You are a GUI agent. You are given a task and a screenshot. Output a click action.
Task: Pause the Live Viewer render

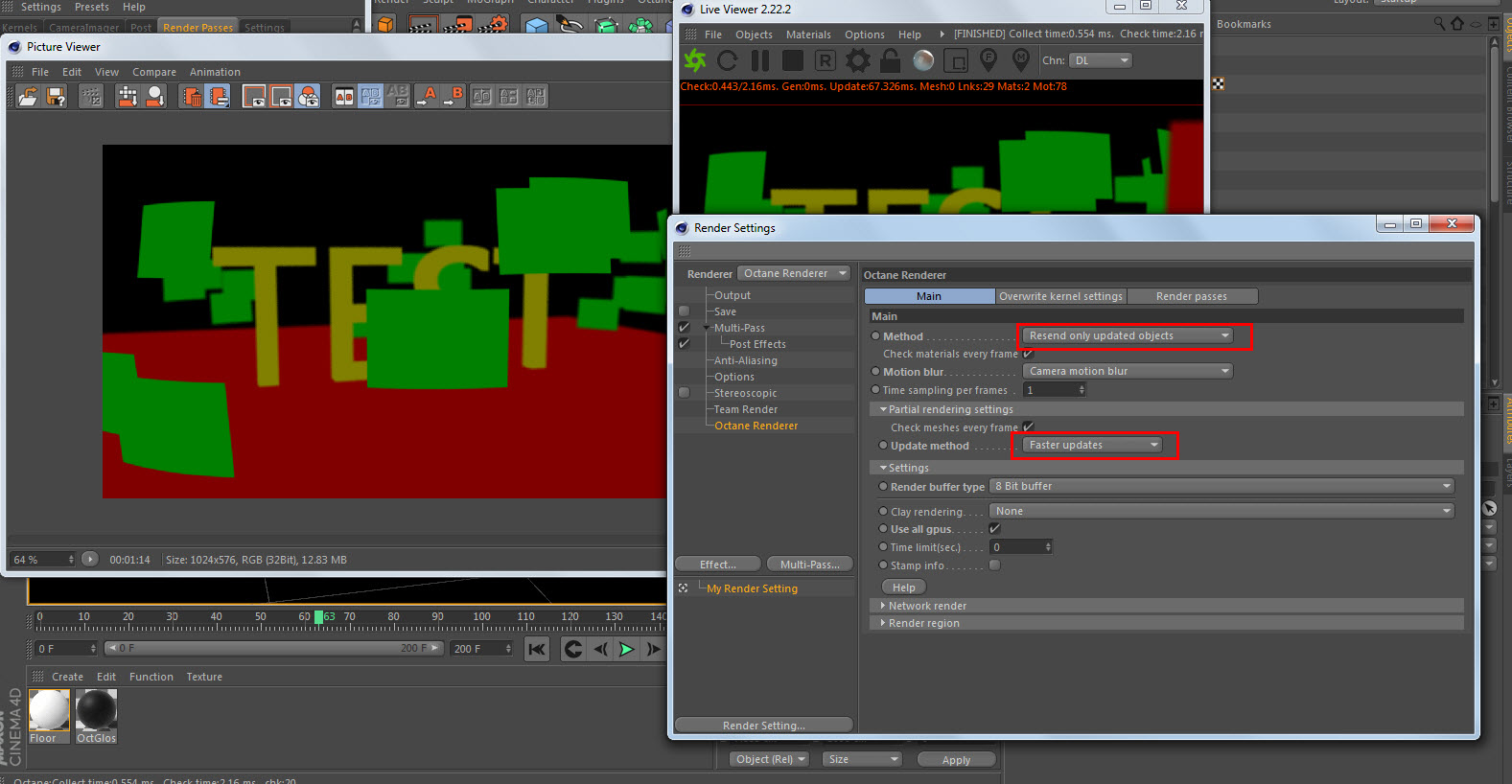(x=760, y=61)
